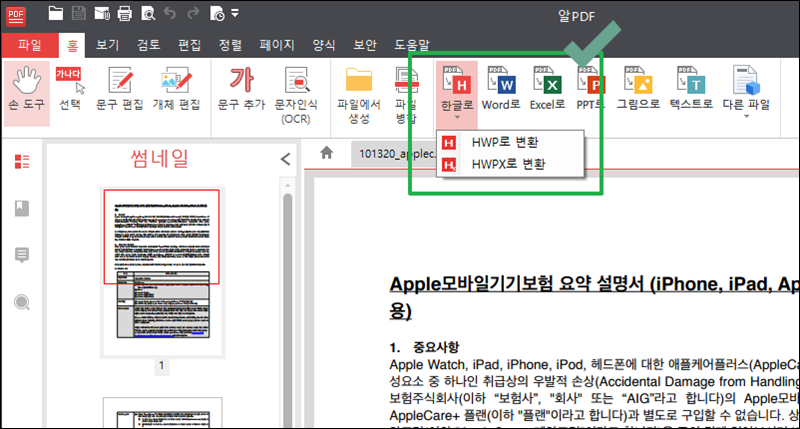The height and width of the screenshot is (429, 800).
Task: Switch to the 도움말 ribbon tab
Action: click(x=412, y=45)
